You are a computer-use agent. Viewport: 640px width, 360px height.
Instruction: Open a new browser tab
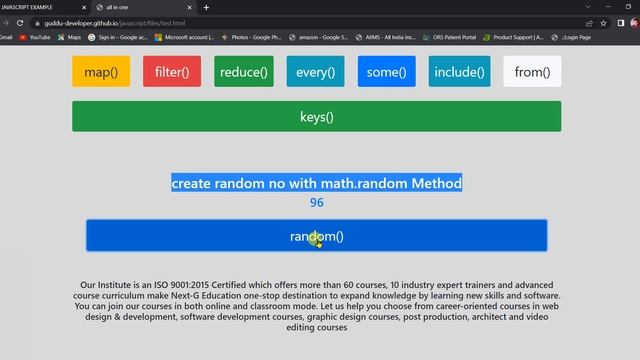tap(206, 7)
